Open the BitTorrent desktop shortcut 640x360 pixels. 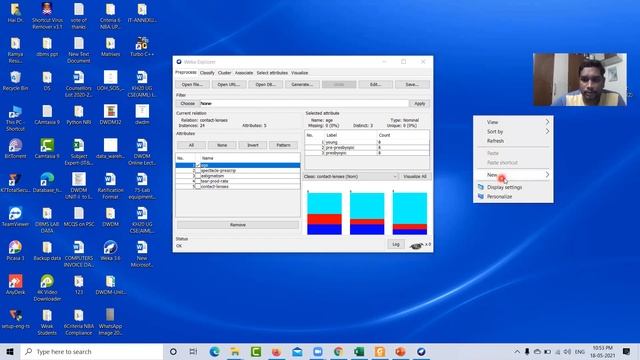(x=15, y=149)
